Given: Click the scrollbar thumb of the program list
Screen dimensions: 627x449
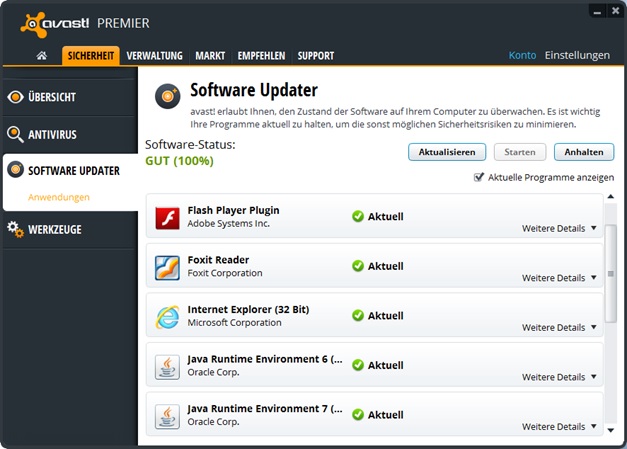Looking at the screenshot, I should point(611,273).
